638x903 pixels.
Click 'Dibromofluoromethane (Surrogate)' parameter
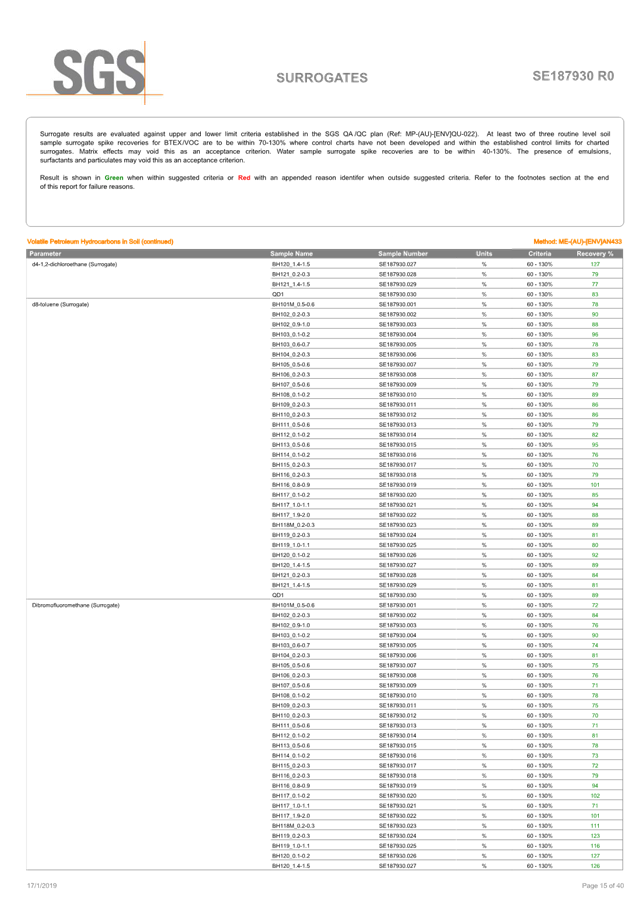[x=75, y=605]
